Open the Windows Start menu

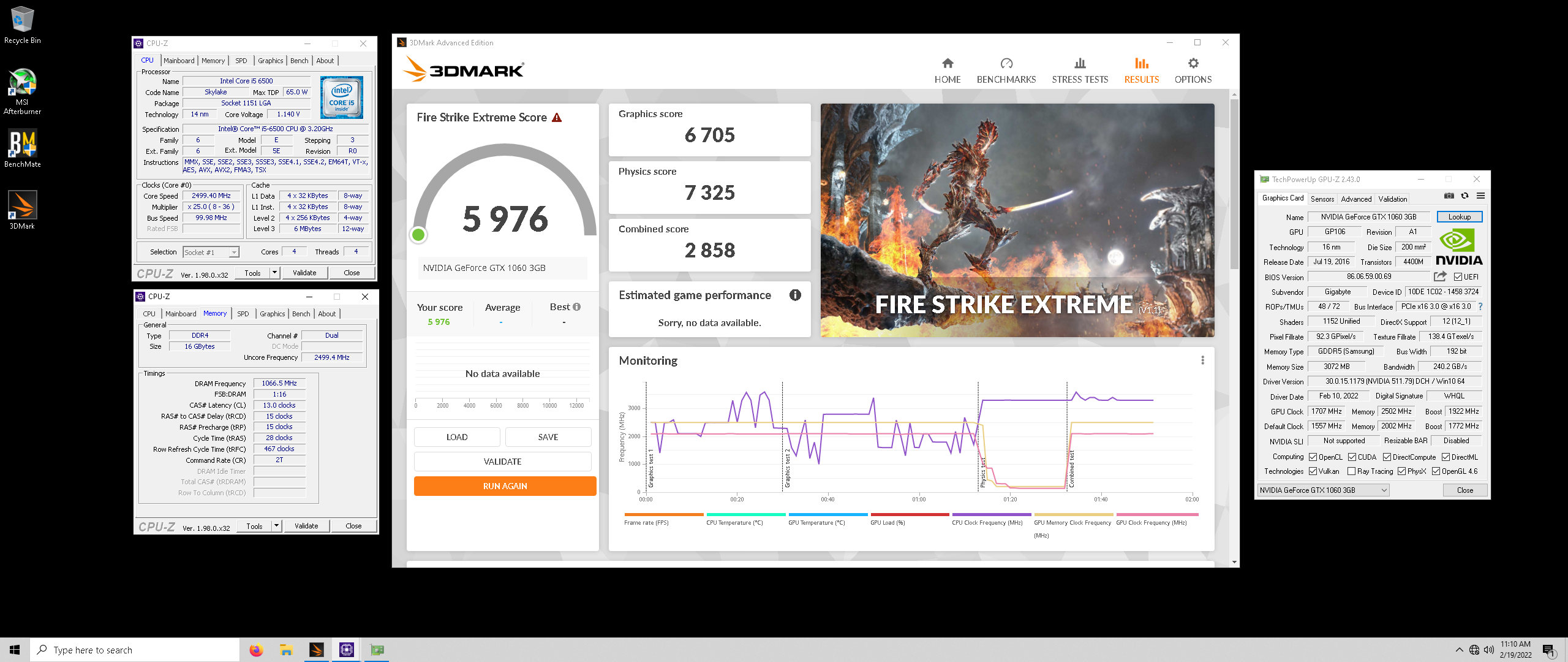coord(15,650)
